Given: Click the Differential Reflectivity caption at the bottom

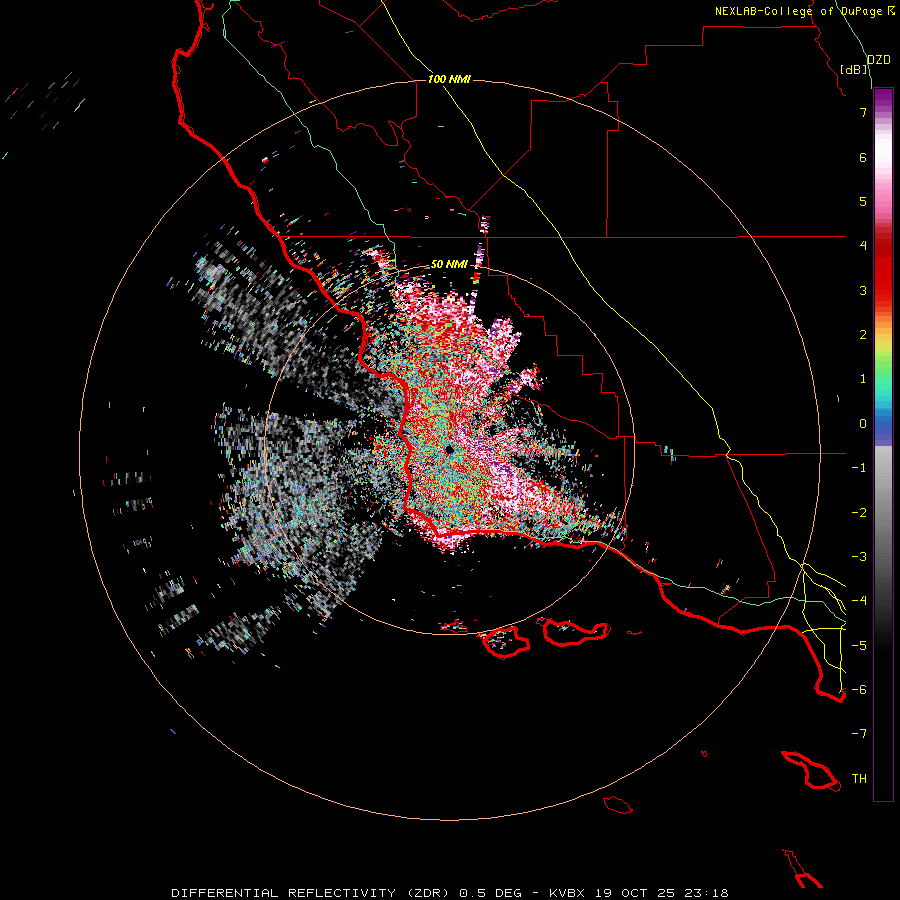Looking at the screenshot, I should (x=450, y=893).
